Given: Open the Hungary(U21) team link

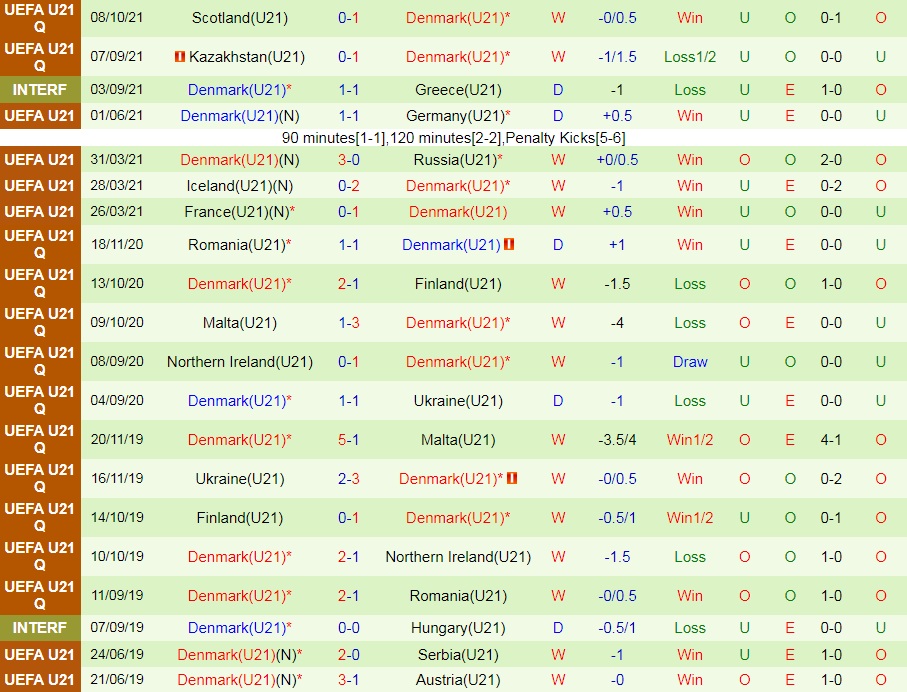Looking at the screenshot, I should [458, 628].
